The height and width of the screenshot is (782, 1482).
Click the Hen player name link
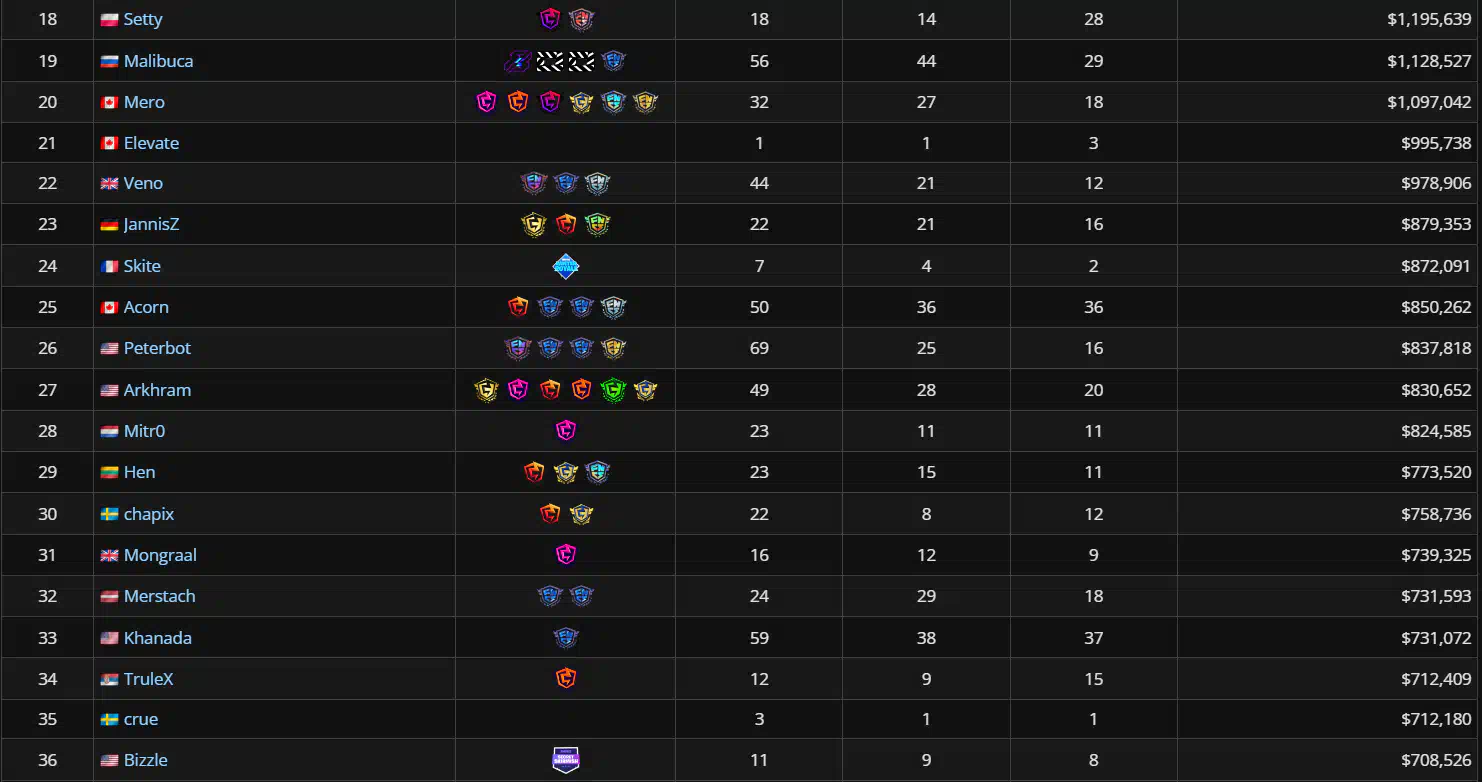click(139, 472)
